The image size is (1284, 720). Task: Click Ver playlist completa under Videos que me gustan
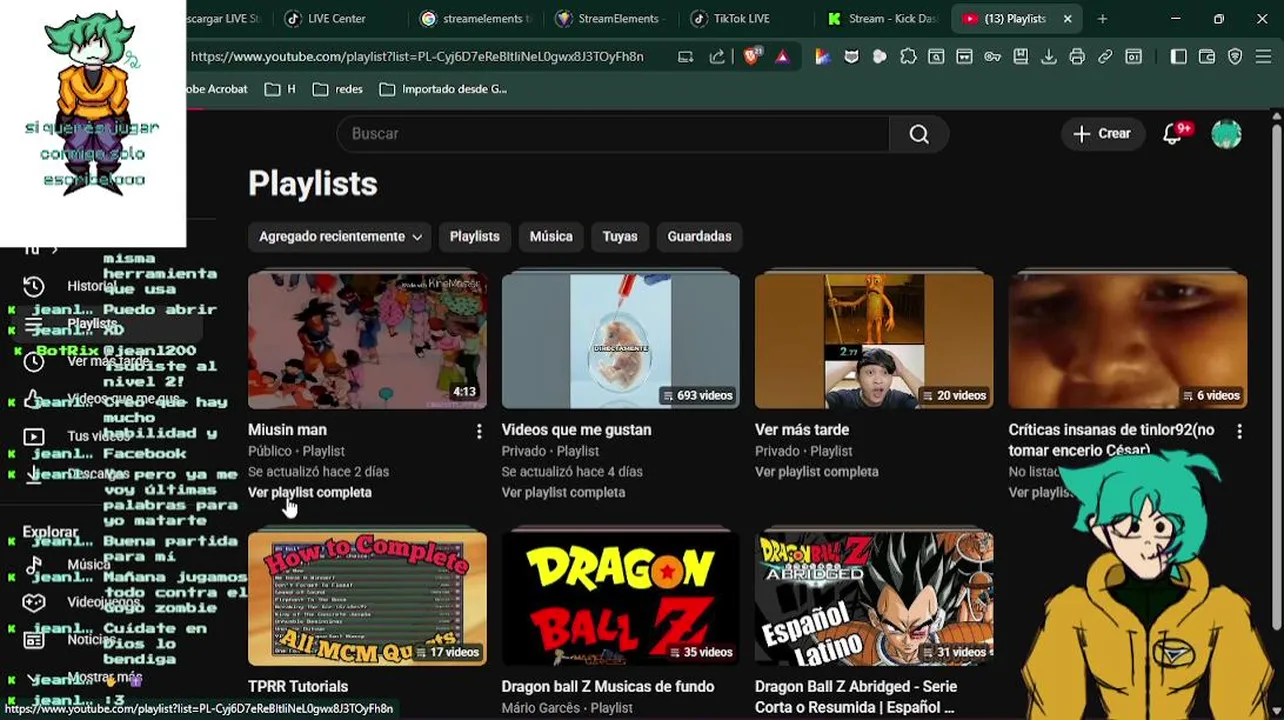pos(563,492)
